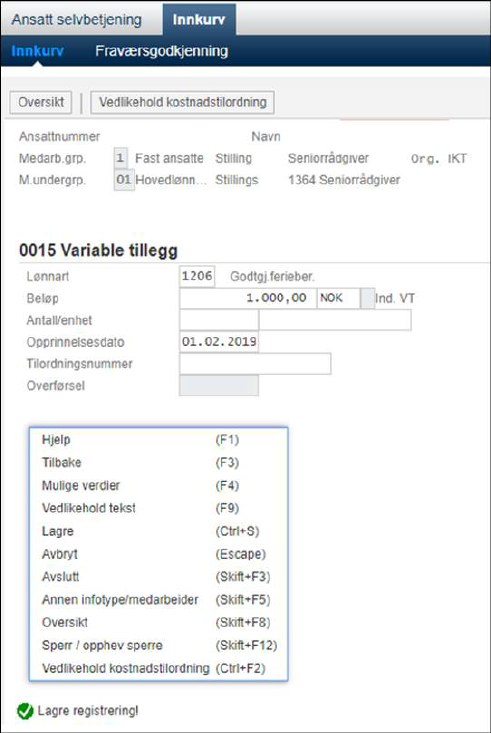Click the Lønnart field showing 1206
491x733 pixels.
click(x=197, y=276)
